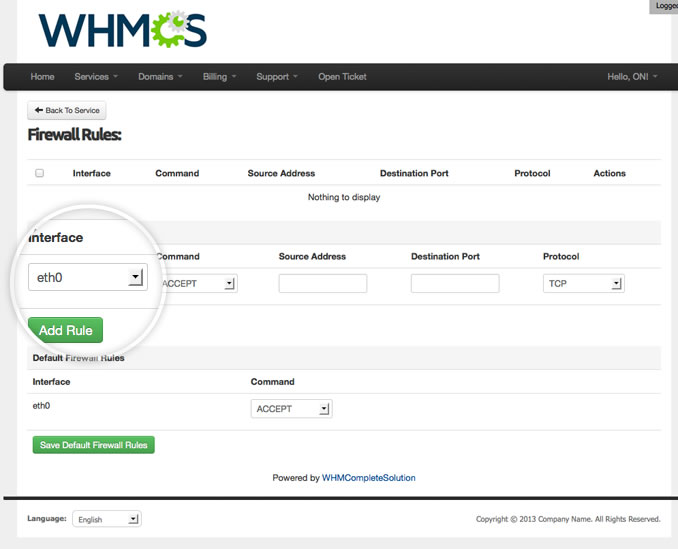Click the Destination Port input field
The width and height of the screenshot is (678, 549).
pyautogui.click(x=455, y=284)
